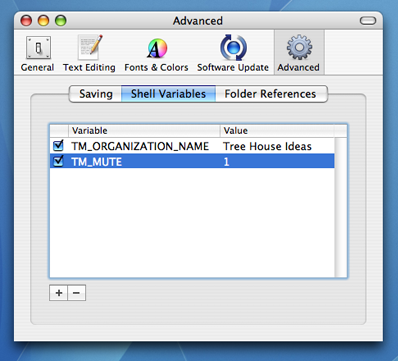Uncheck the TM_ORGANIZATION_NAME variable checkbox
398x361 pixels.
point(59,146)
